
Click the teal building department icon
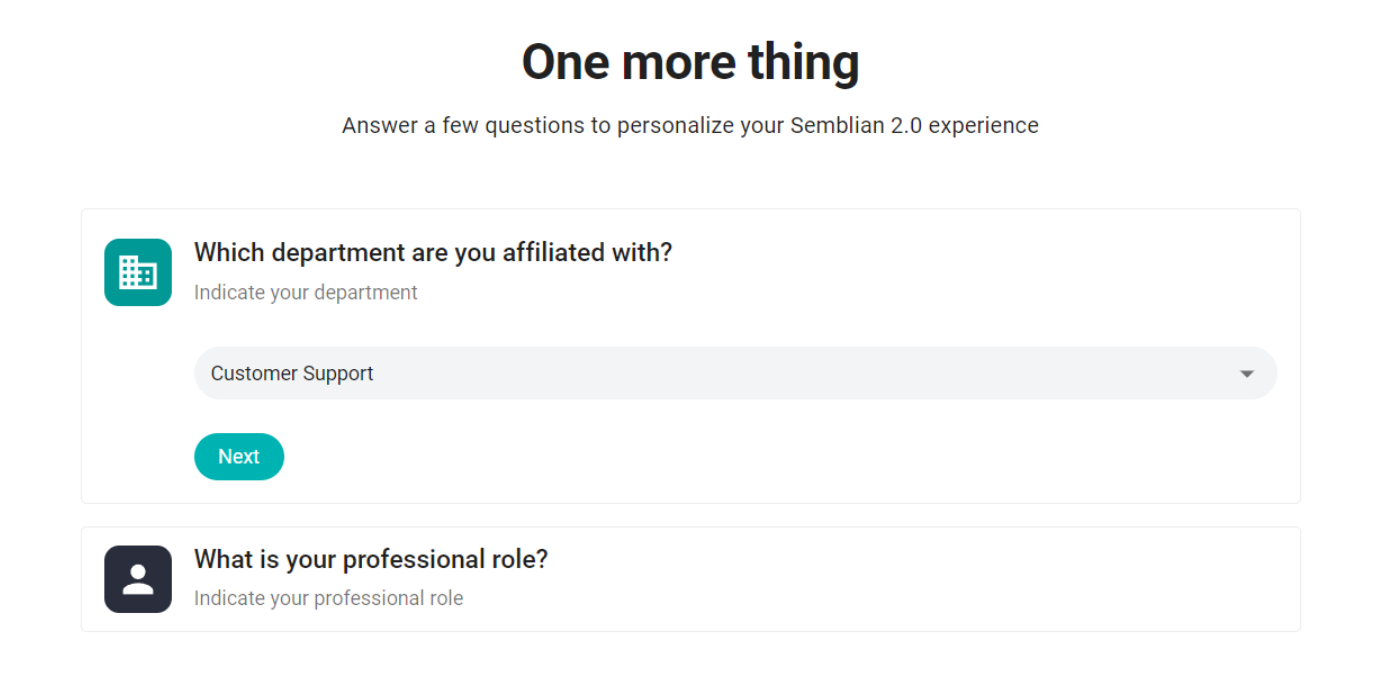138,272
